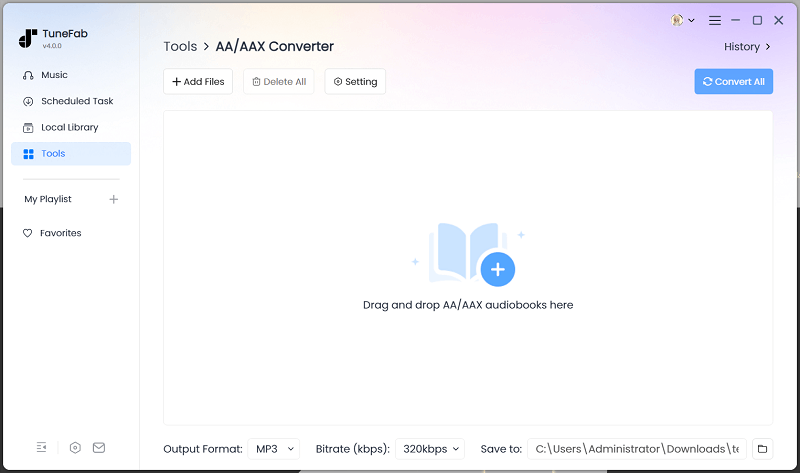Add a new playlist with plus icon
The height and width of the screenshot is (473, 800).
coord(113,199)
